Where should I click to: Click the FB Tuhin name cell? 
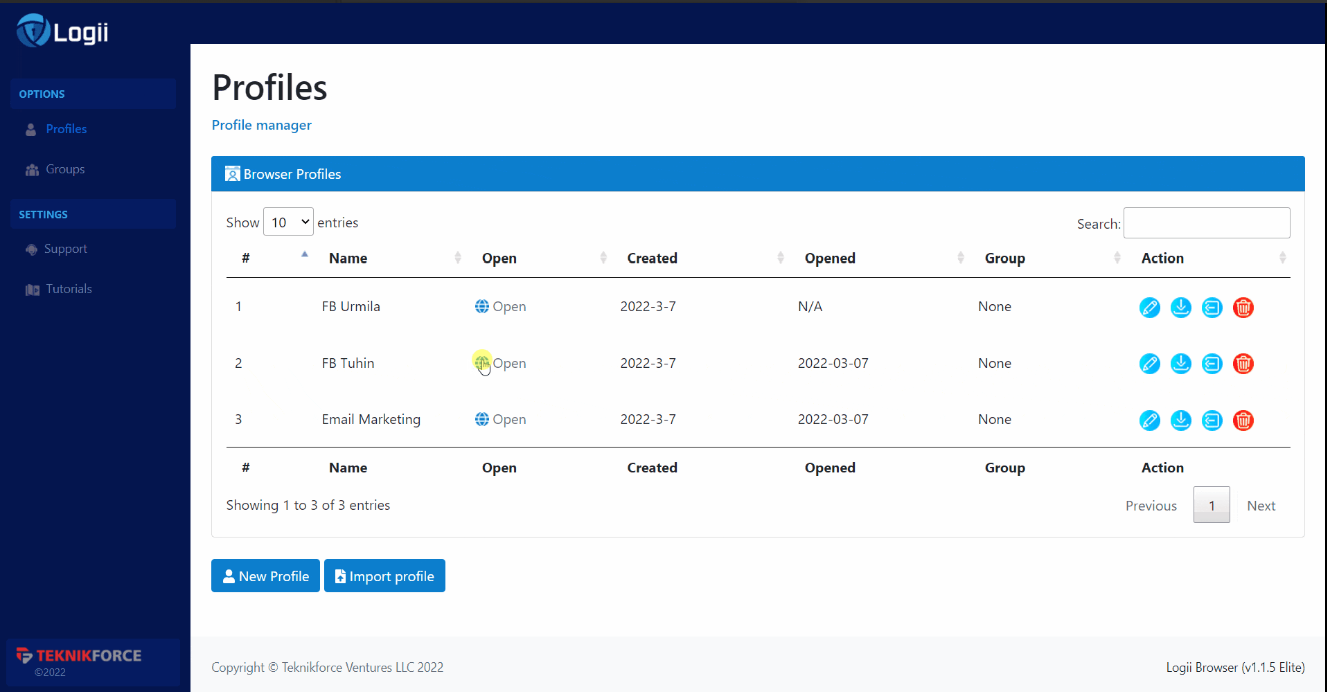pos(348,363)
